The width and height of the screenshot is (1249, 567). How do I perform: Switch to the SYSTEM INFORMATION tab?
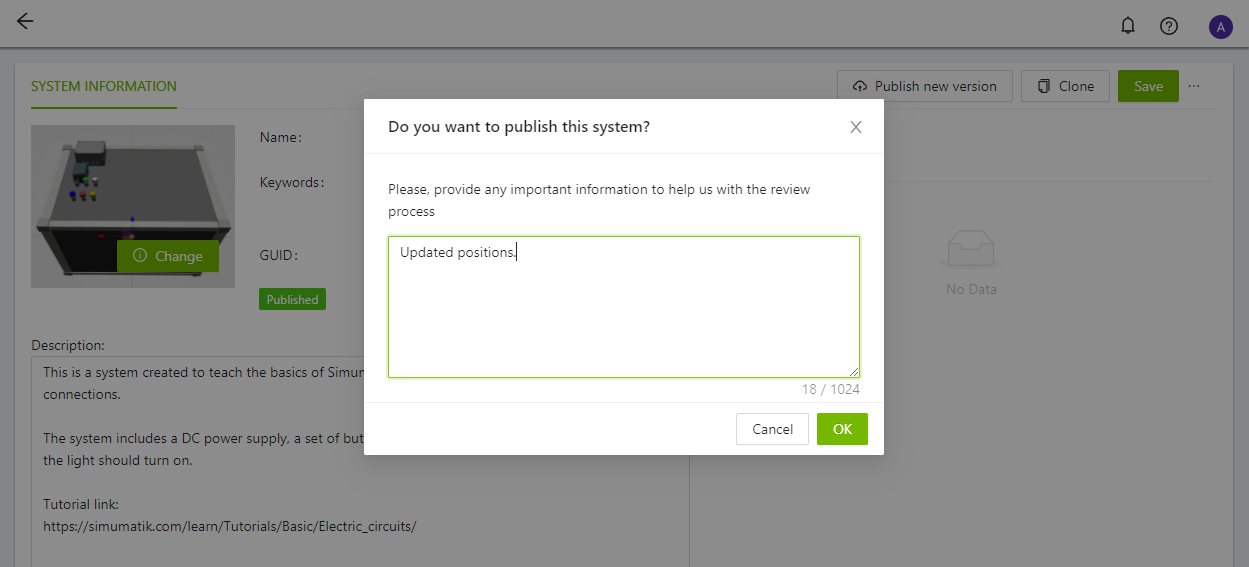104,87
